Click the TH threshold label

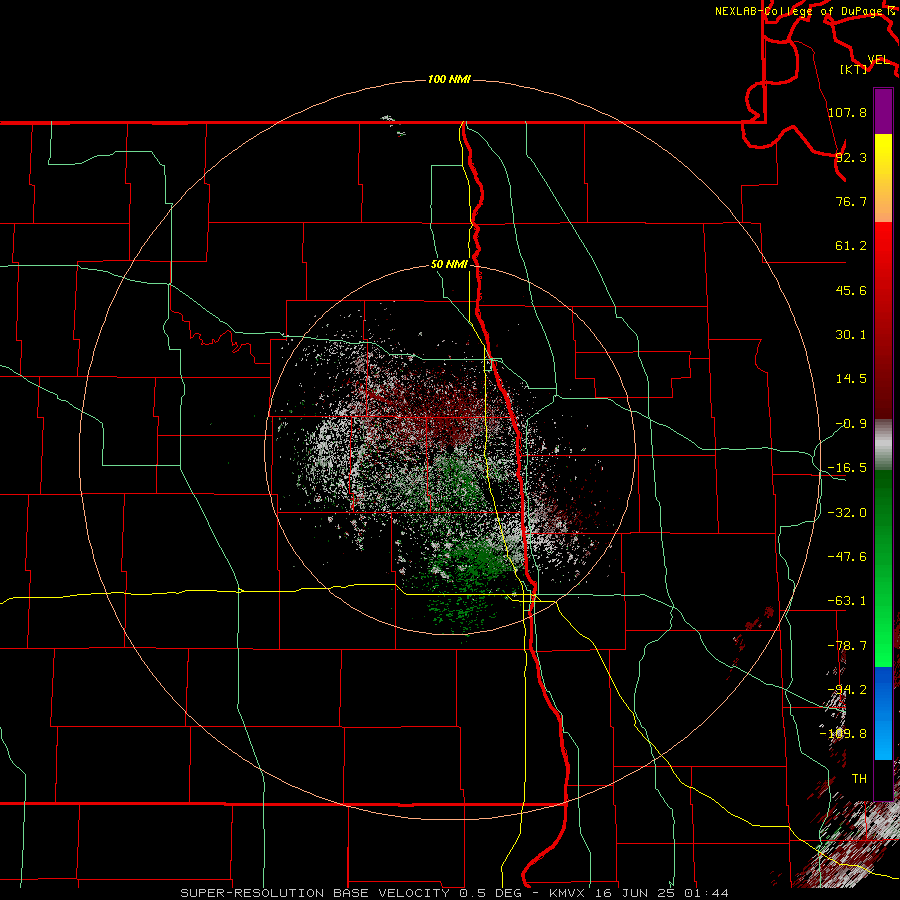[x=859, y=779]
